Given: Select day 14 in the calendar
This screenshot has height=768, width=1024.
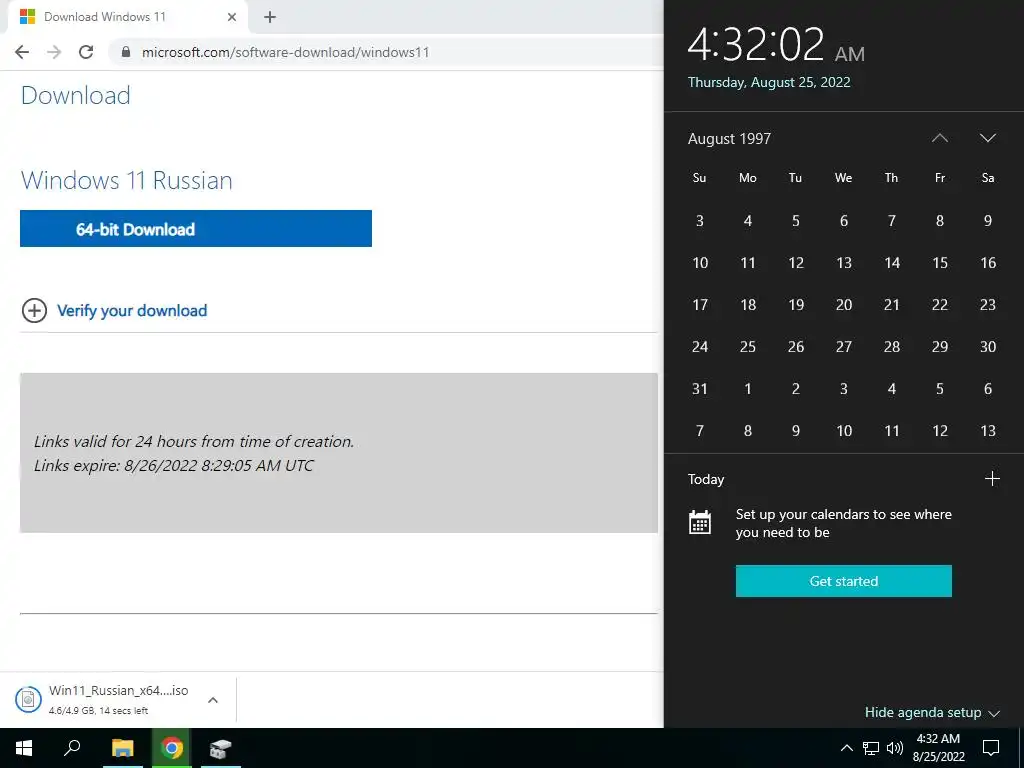Looking at the screenshot, I should [x=892, y=263].
